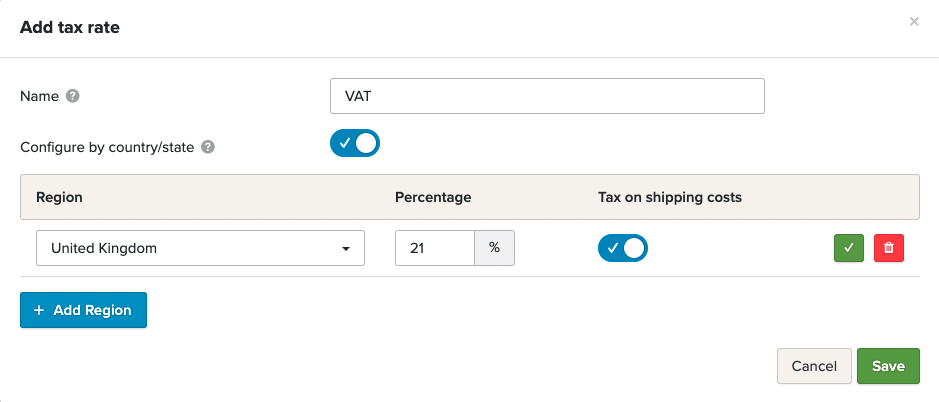Screen dimensions: 939x402
Task: Turn off the Tax on shipping costs toggle
Action: [x=622, y=248]
